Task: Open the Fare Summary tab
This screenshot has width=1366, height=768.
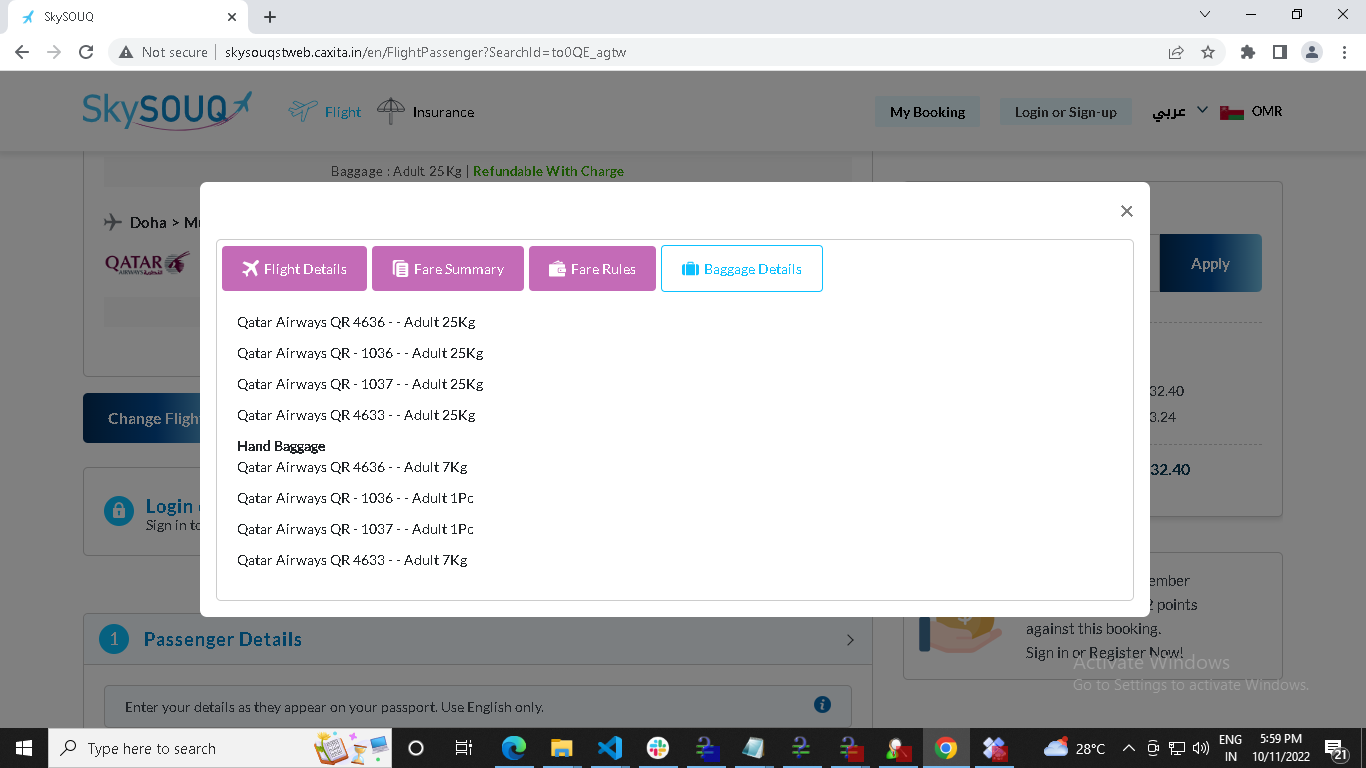Action: click(448, 269)
